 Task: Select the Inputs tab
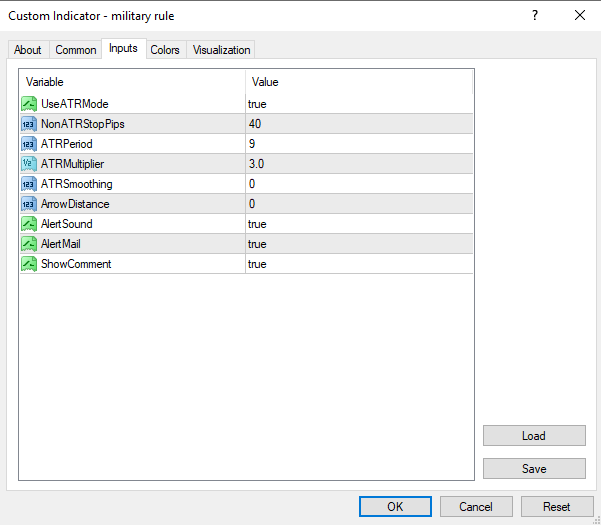[x=123, y=48]
